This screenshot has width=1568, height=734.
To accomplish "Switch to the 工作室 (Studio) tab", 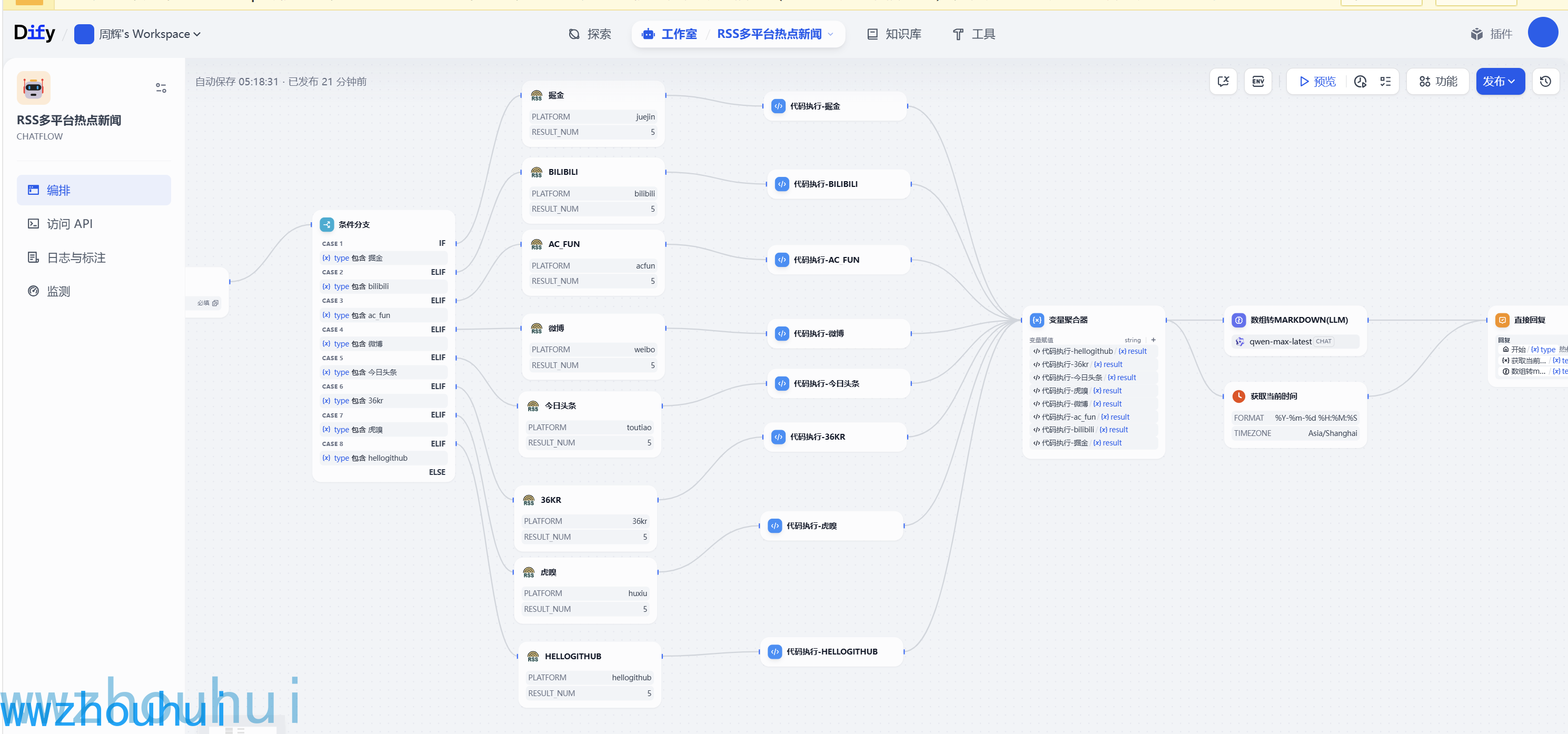I will (669, 34).
